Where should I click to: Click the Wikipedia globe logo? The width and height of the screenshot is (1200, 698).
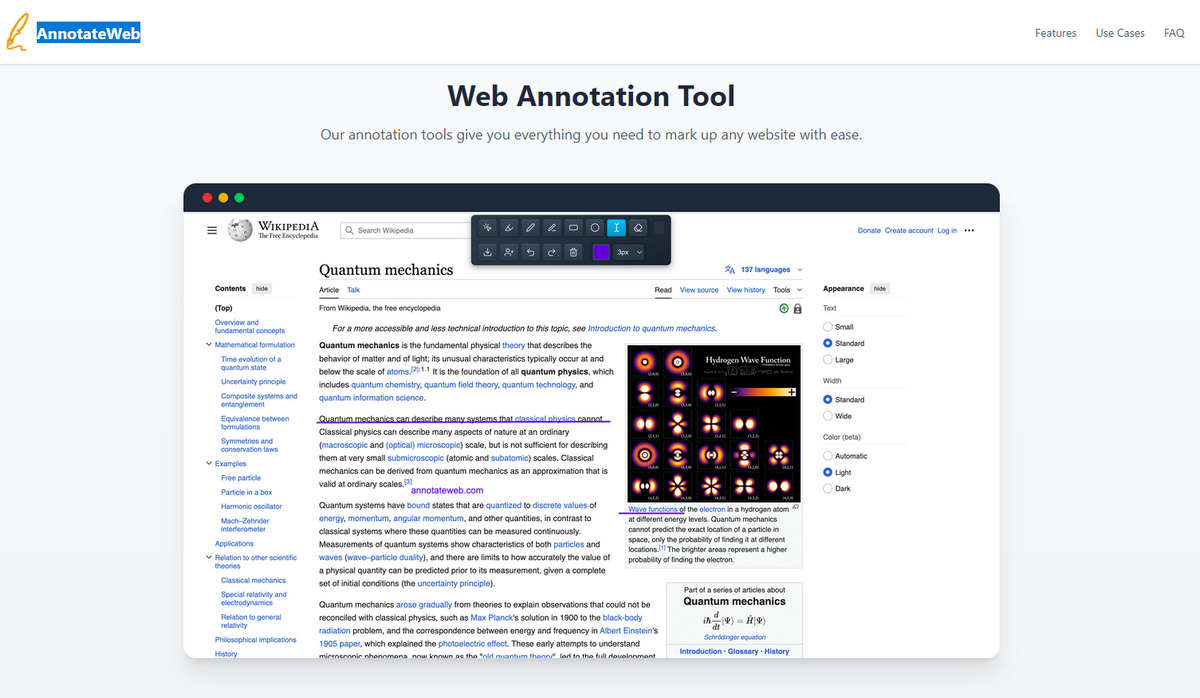click(239, 230)
